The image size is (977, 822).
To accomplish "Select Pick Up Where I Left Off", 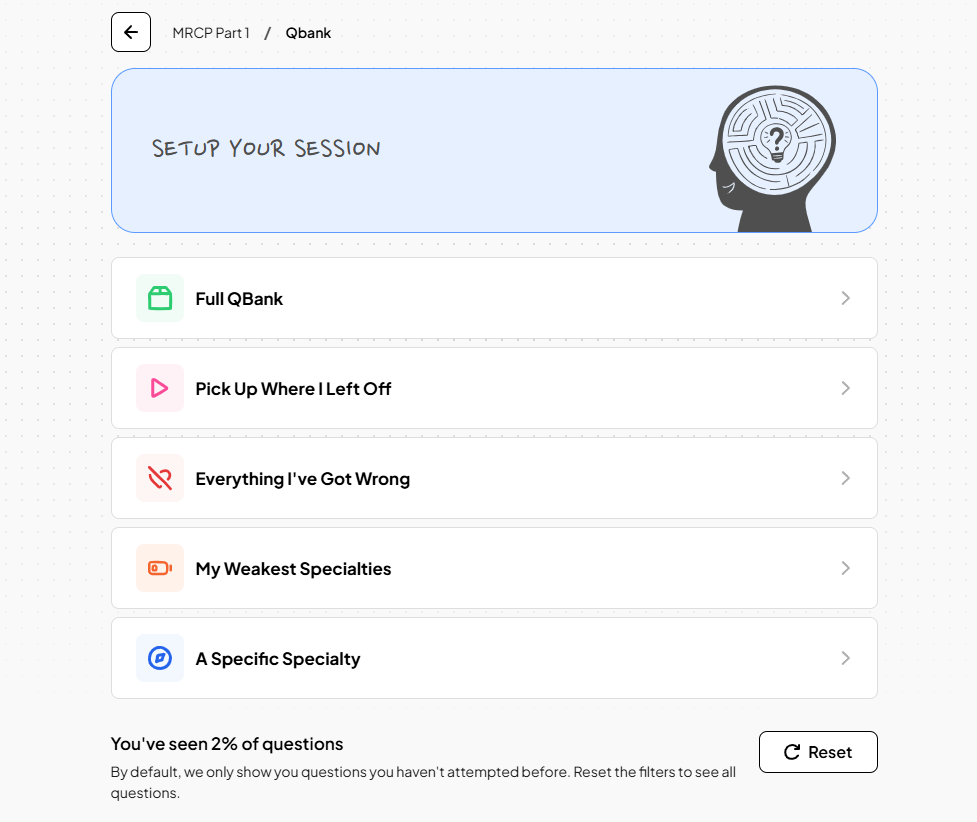I will click(494, 388).
